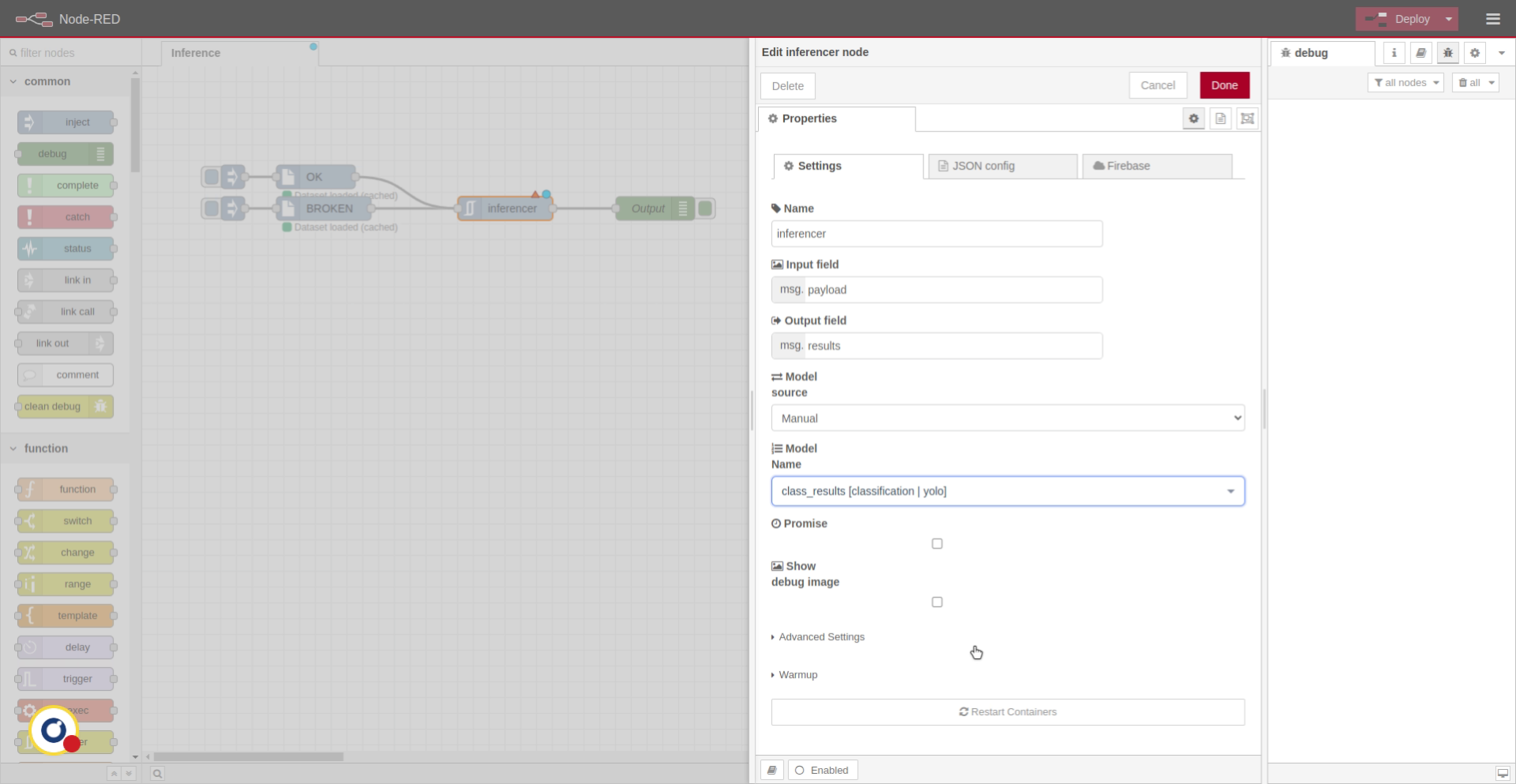Viewport: 1516px width, 784px height.
Task: Enable the Promise checkbox
Action: pyautogui.click(x=937, y=543)
